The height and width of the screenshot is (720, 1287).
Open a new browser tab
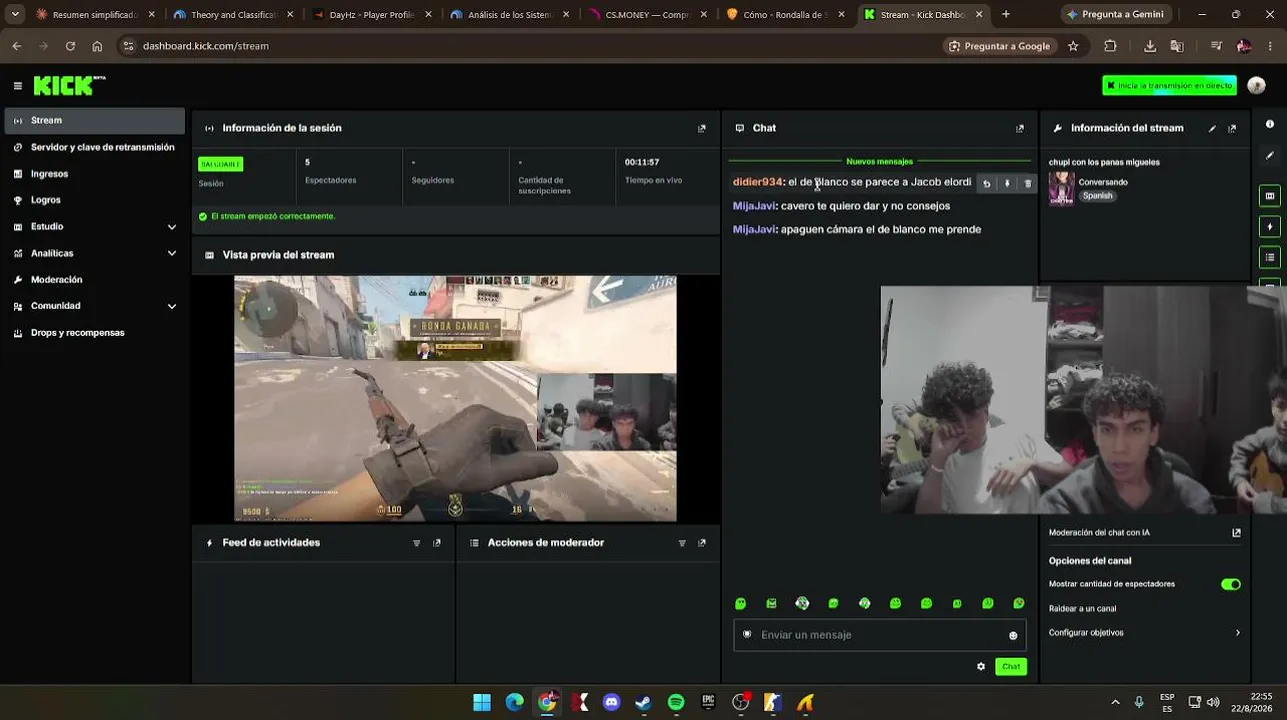[1005, 15]
